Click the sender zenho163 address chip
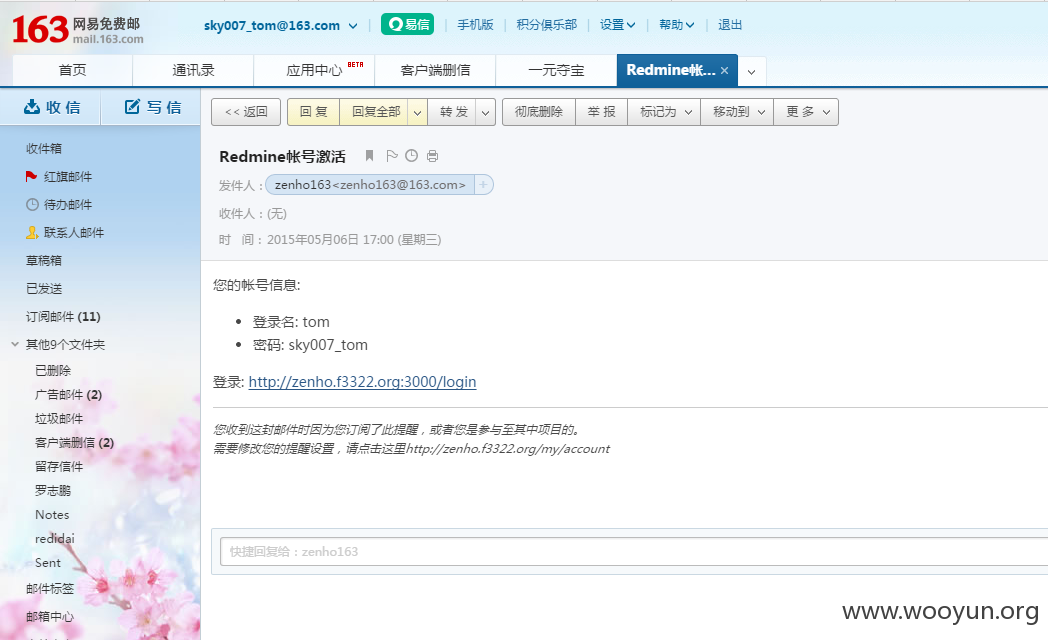 point(370,184)
